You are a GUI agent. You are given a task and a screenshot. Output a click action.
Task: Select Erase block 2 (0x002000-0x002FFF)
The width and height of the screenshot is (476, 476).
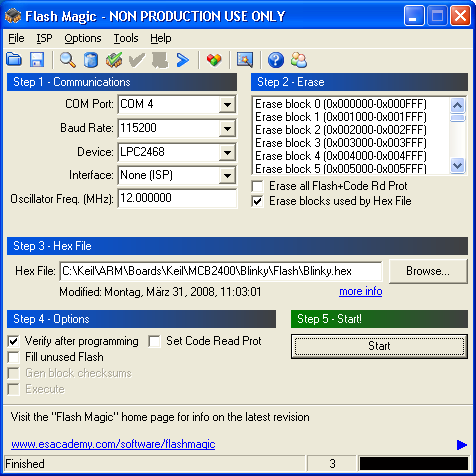[341, 130]
